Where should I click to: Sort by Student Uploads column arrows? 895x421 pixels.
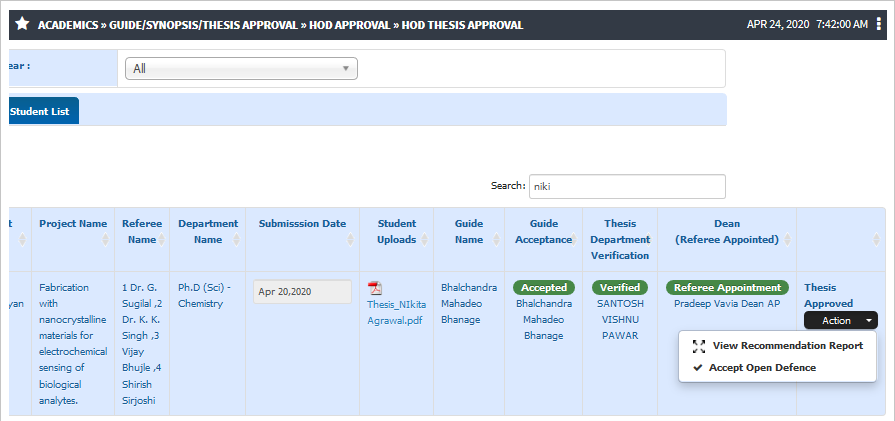425,240
